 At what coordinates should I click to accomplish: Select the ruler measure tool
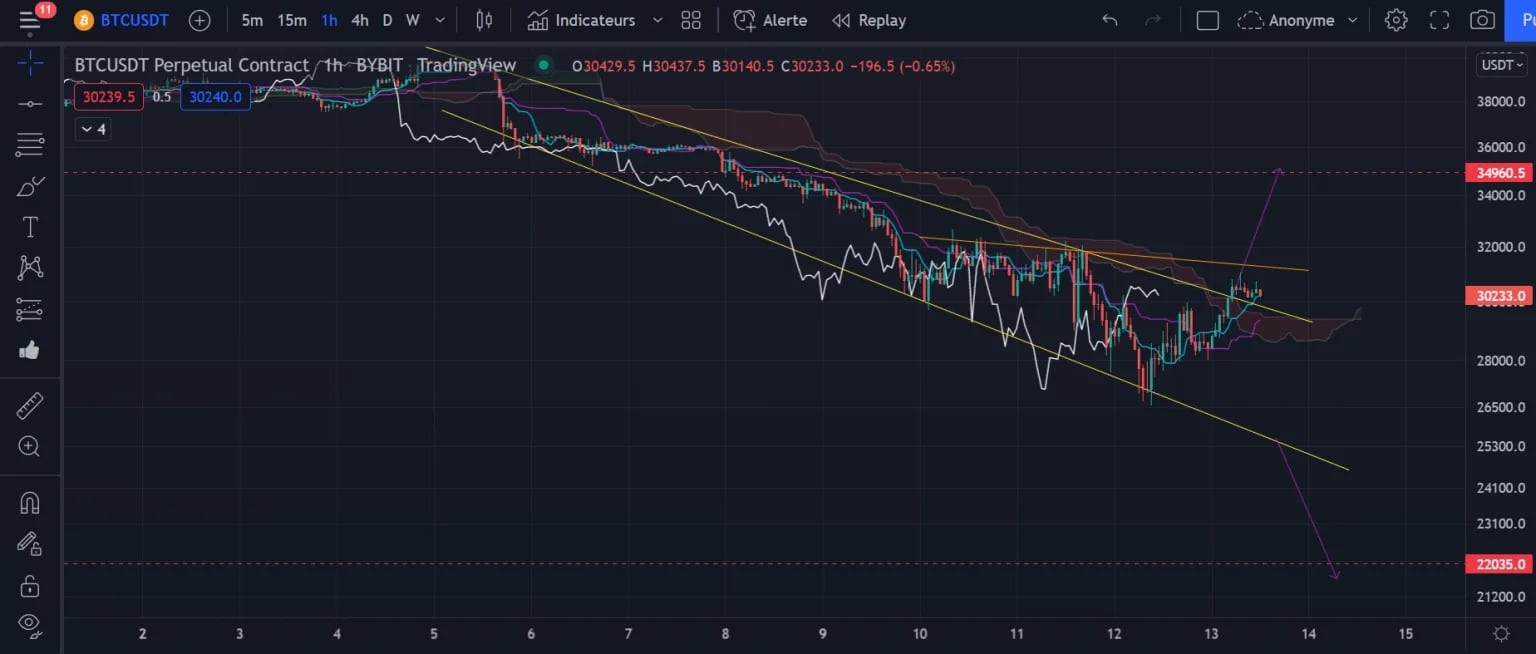[30, 405]
